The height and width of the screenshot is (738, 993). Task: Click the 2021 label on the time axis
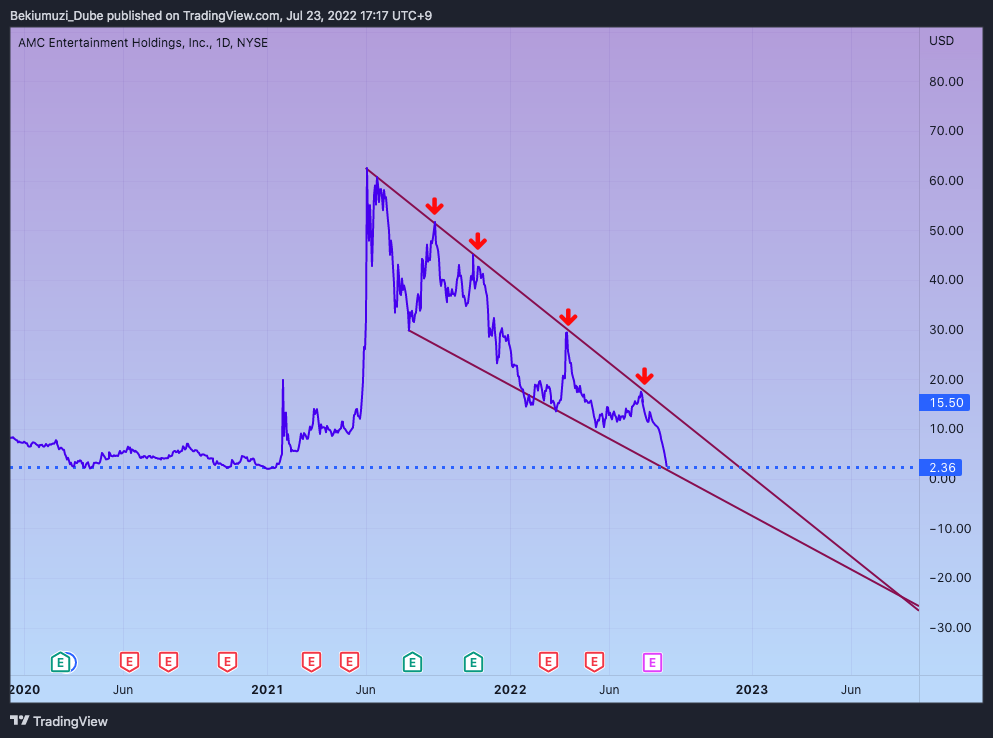tap(267, 690)
